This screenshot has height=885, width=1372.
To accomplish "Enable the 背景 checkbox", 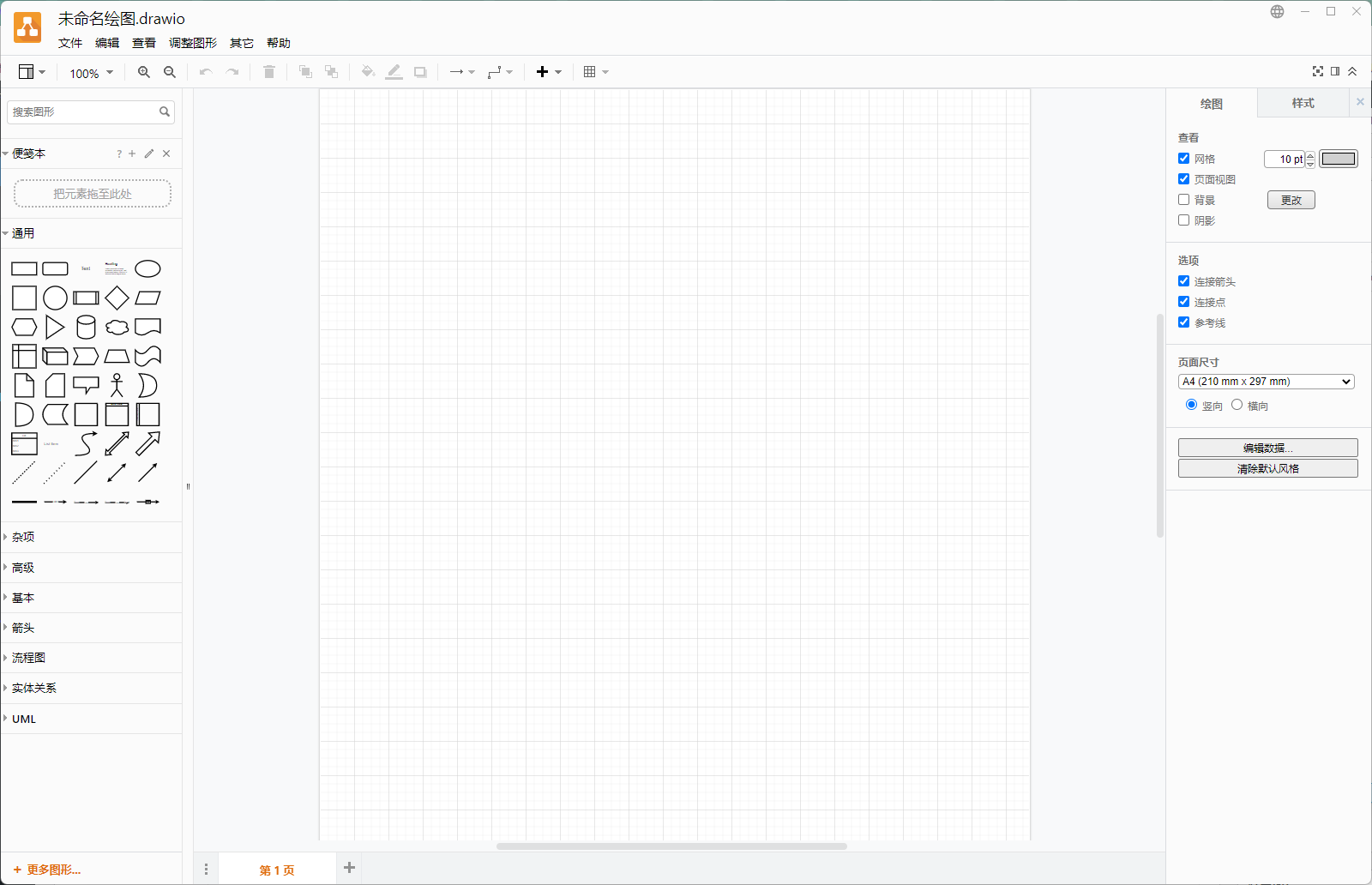I will [1183, 199].
